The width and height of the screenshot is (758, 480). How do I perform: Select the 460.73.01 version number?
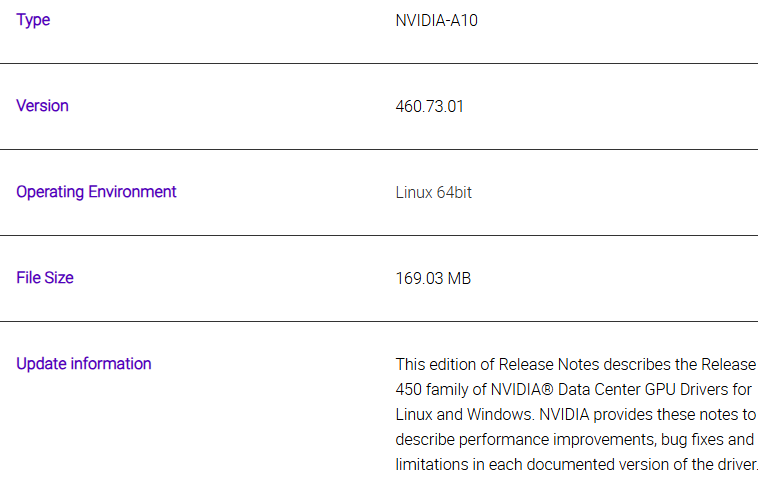pos(429,106)
